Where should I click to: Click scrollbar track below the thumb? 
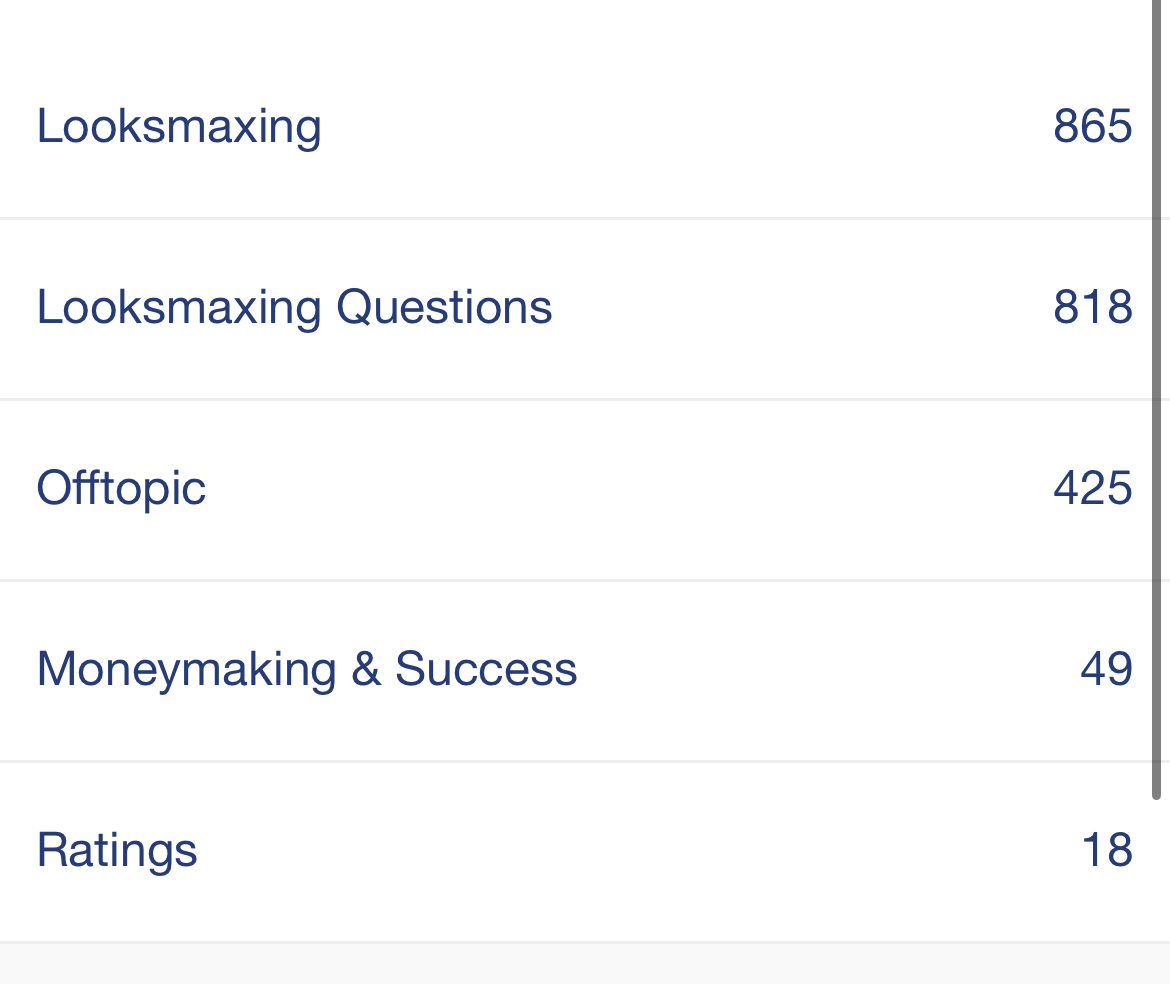1157,880
